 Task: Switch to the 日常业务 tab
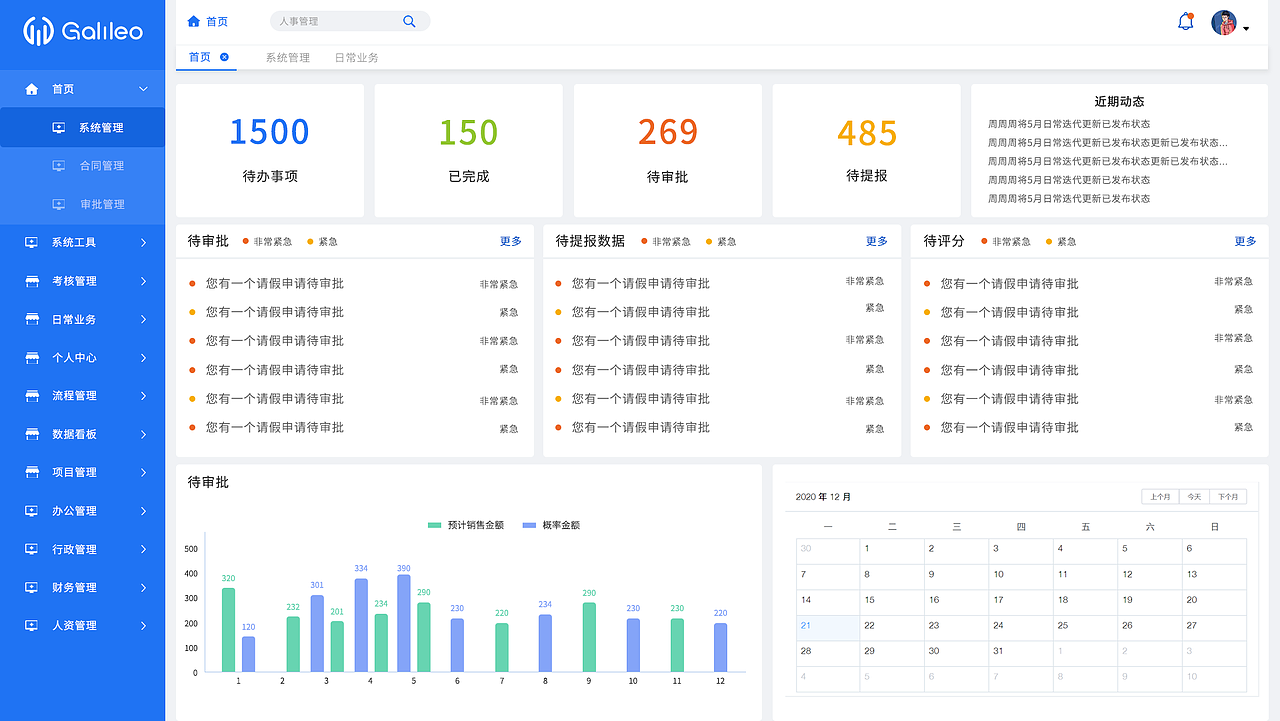coord(356,58)
